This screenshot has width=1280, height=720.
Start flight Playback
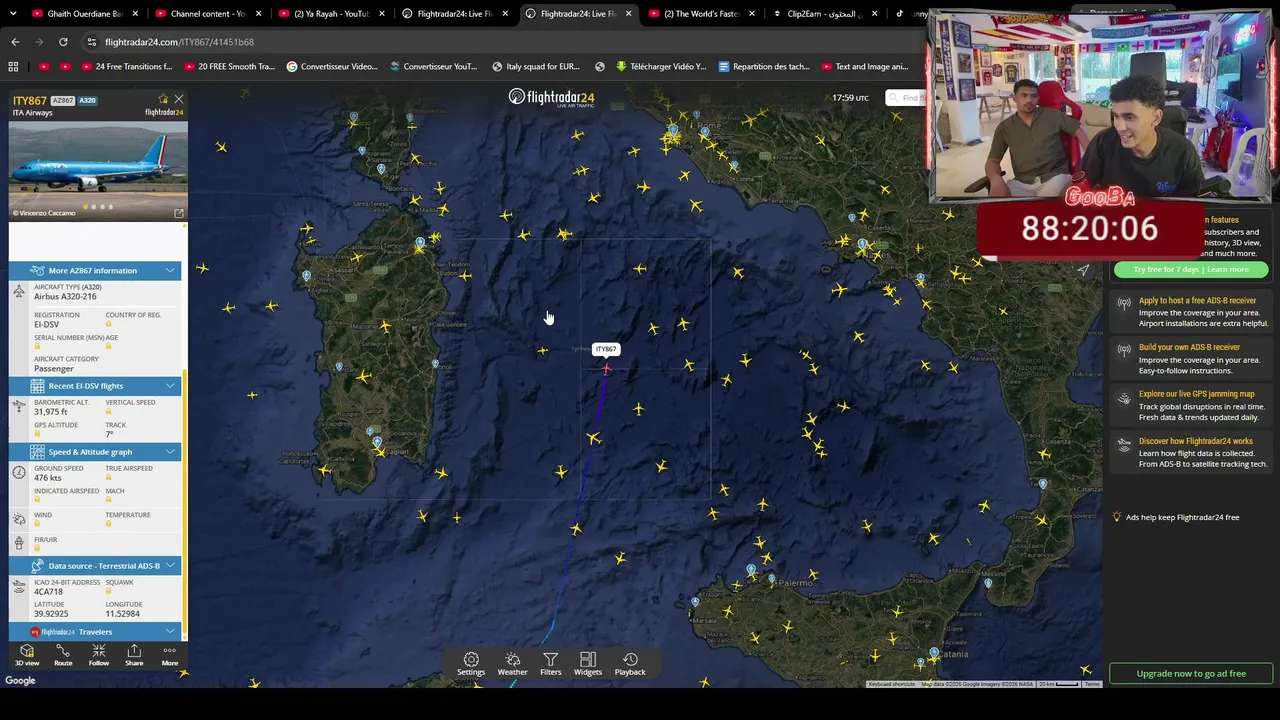coord(630,664)
